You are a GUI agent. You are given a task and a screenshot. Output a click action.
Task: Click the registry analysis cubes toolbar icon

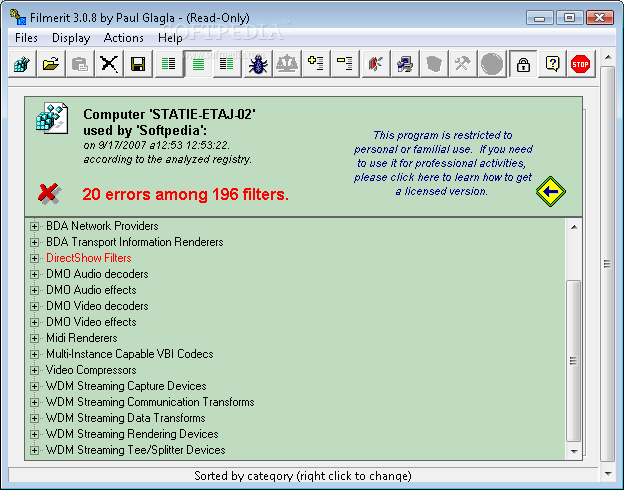coord(22,64)
